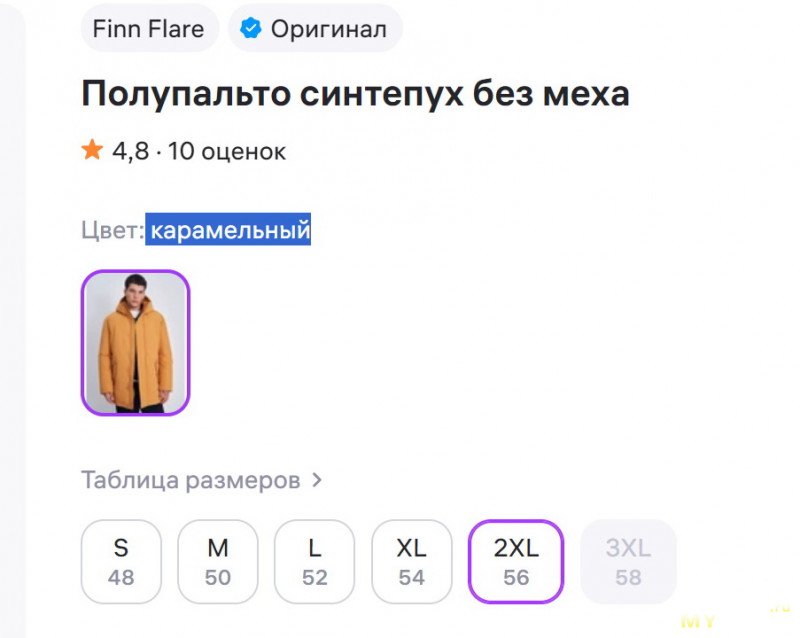The height and width of the screenshot is (638, 800).
Task: Click the Цвет label
Action: tap(112, 230)
